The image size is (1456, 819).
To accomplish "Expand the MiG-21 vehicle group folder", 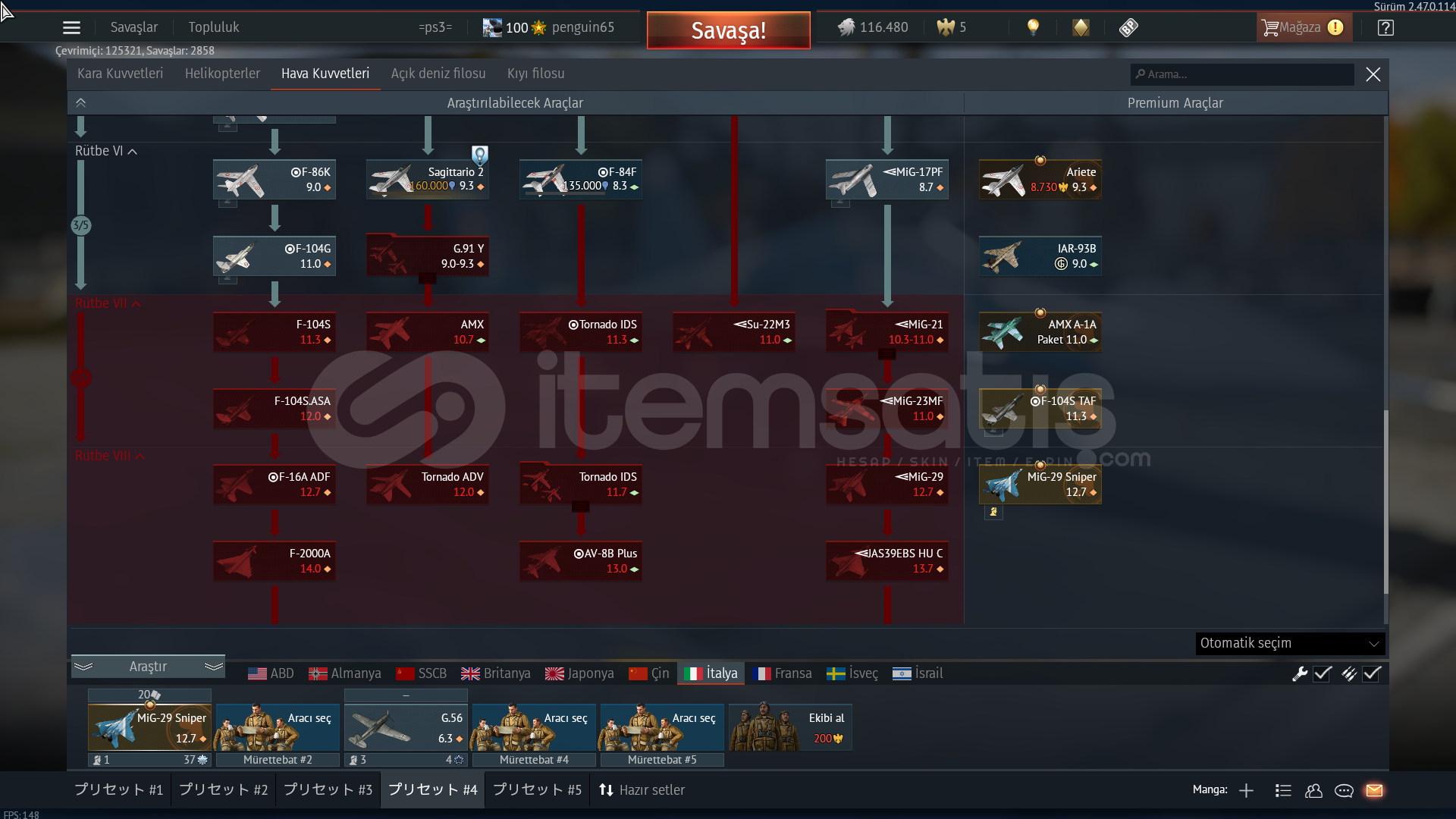I will coord(887,332).
